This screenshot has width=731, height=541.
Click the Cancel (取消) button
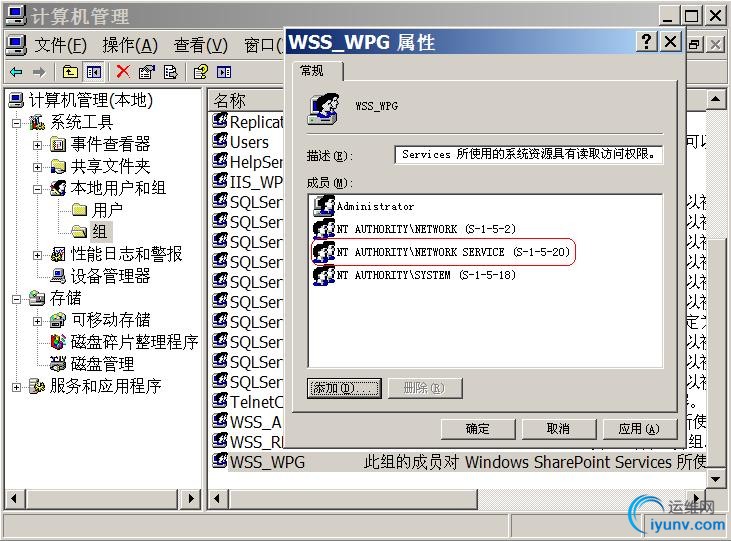pos(559,429)
